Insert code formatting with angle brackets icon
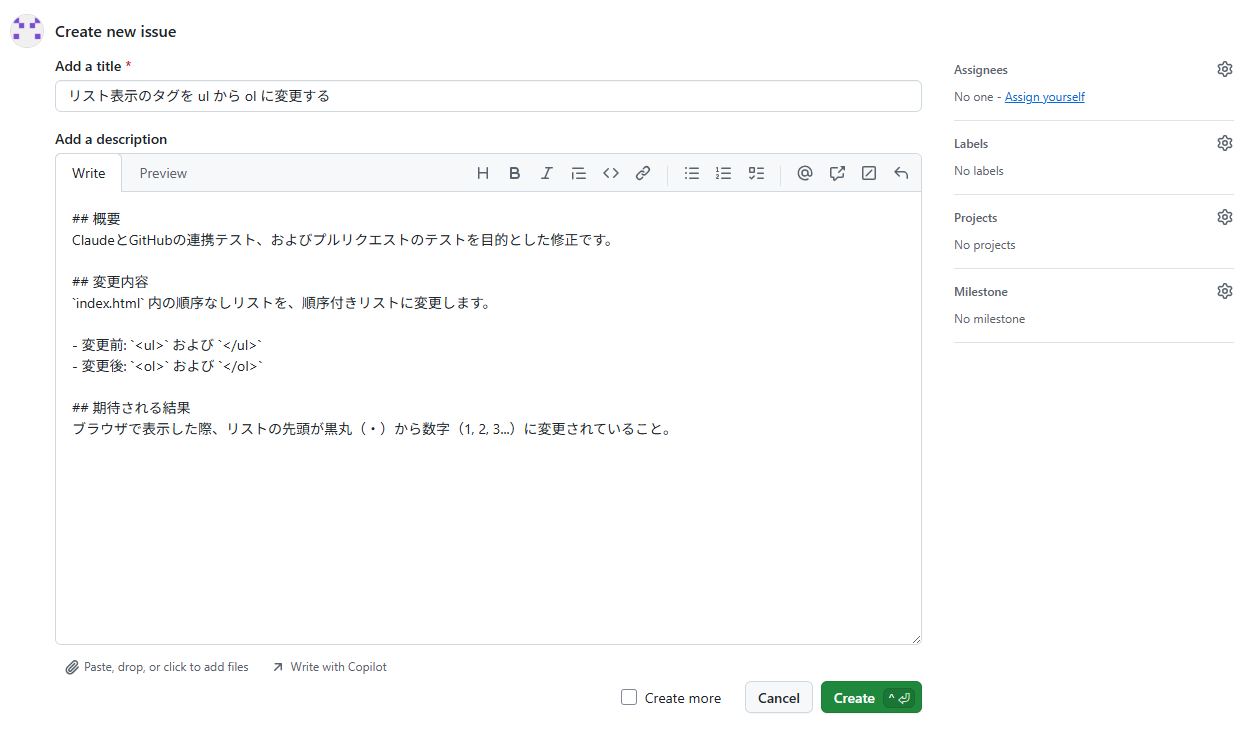Viewport: 1252px width, 743px height. coord(611,173)
